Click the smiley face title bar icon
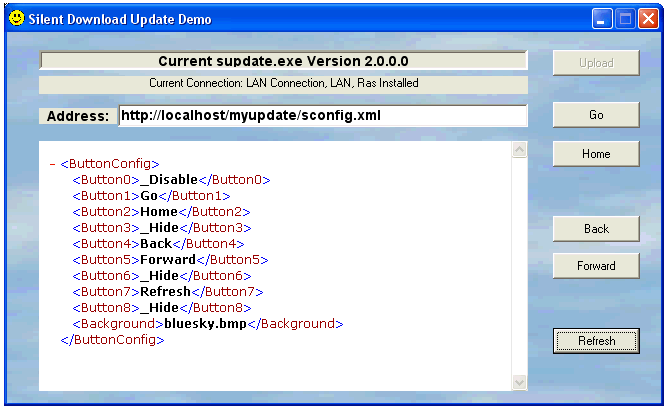Viewport: 669px width, 409px height. (17, 18)
